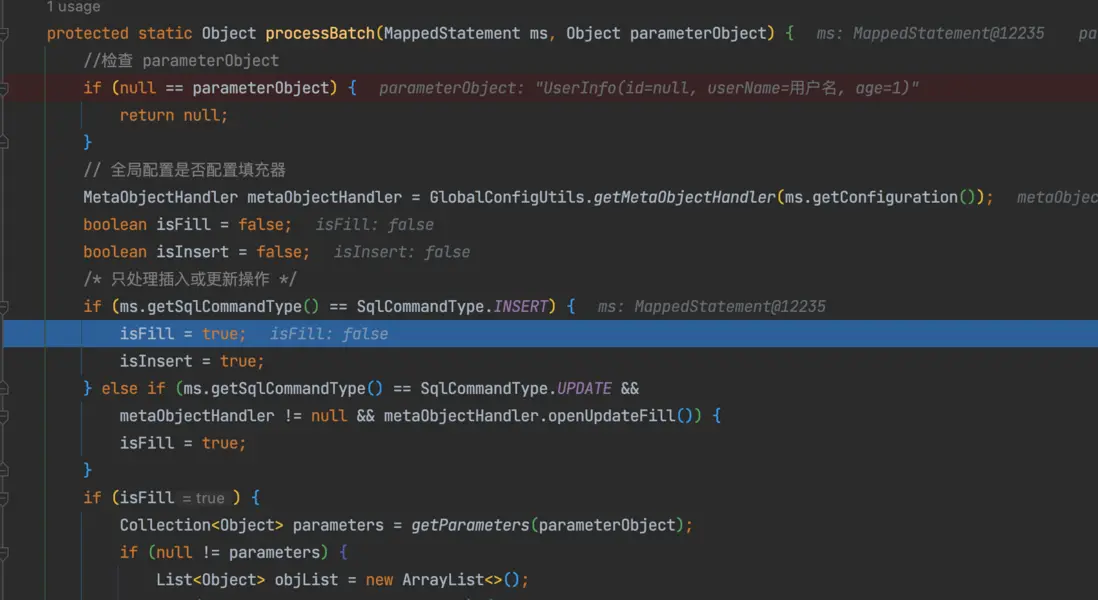Image resolution: width=1098 pixels, height=600 pixels.
Task: Click the comment '// 全局配置是否配置填充器'
Action: pyautogui.click(x=184, y=170)
